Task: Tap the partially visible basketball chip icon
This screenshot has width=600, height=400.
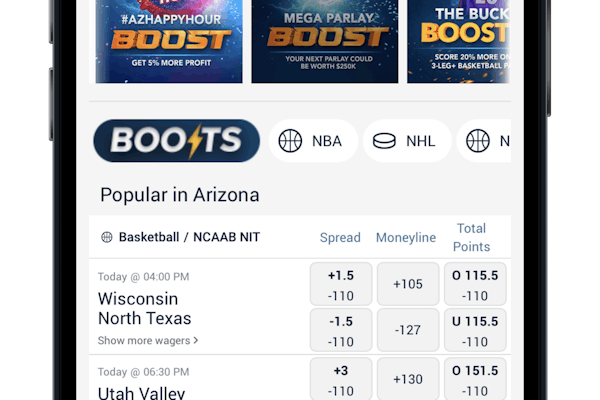Action: [x=478, y=141]
